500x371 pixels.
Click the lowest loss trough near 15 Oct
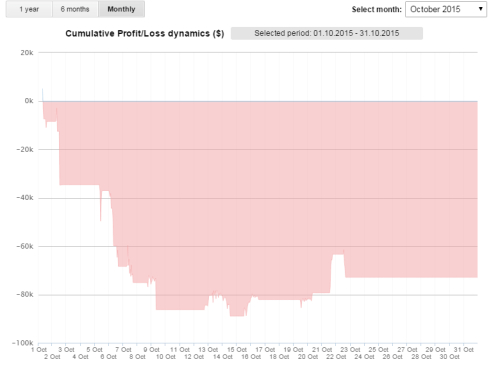[x=237, y=315]
